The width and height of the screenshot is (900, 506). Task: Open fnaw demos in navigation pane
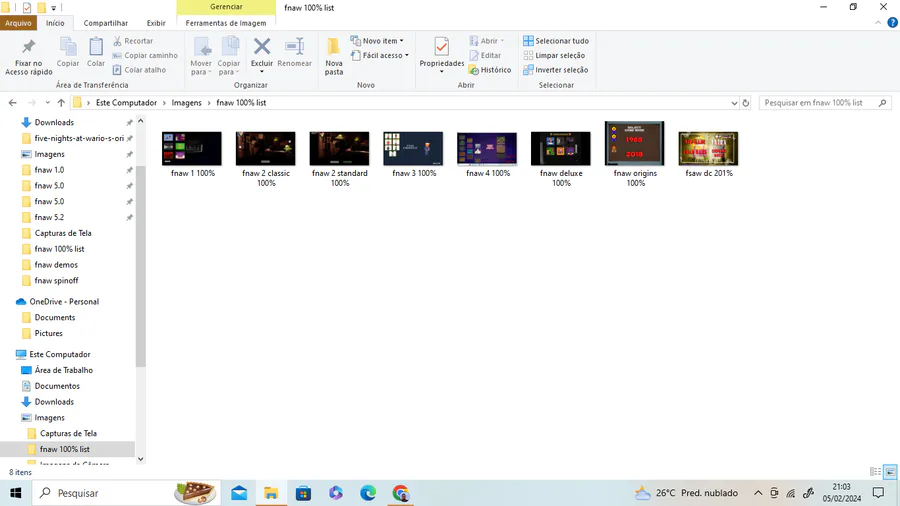56,264
